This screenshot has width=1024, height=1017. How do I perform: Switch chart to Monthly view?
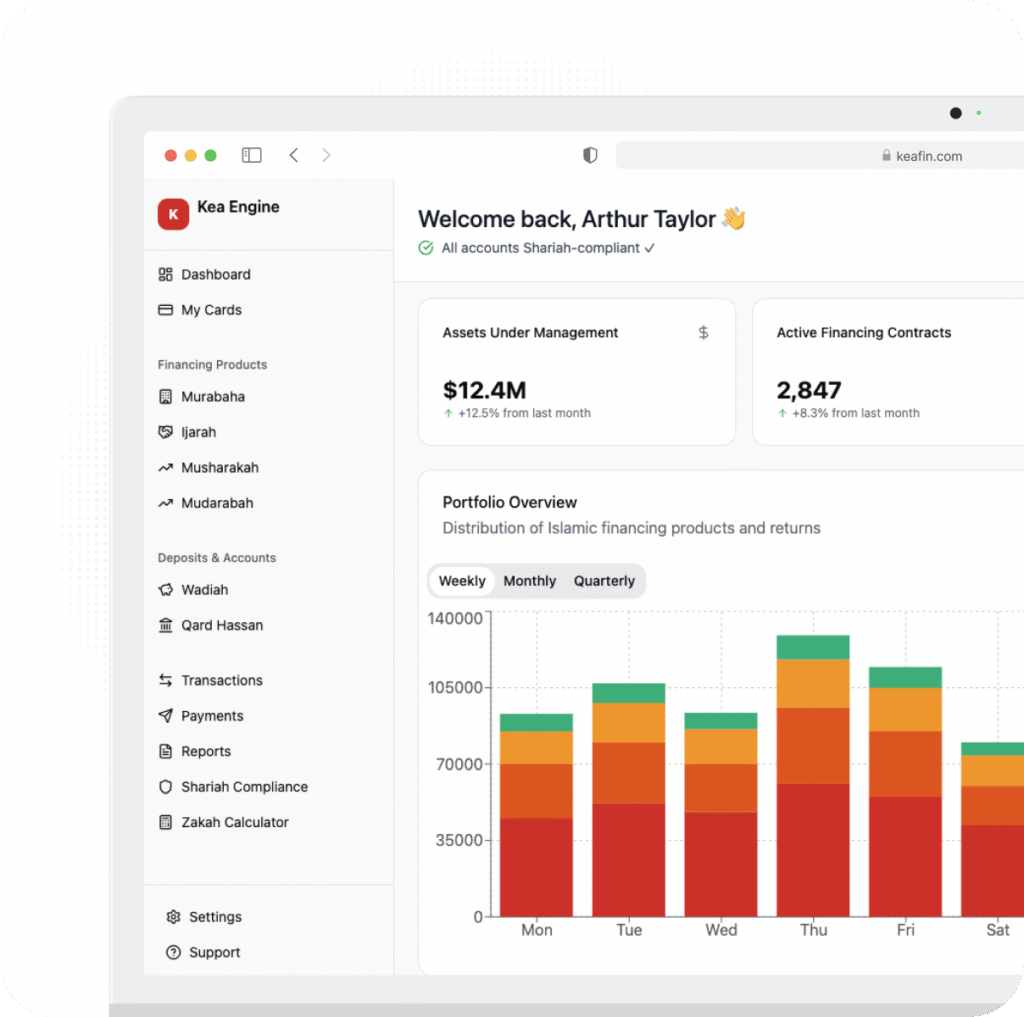pyautogui.click(x=529, y=581)
